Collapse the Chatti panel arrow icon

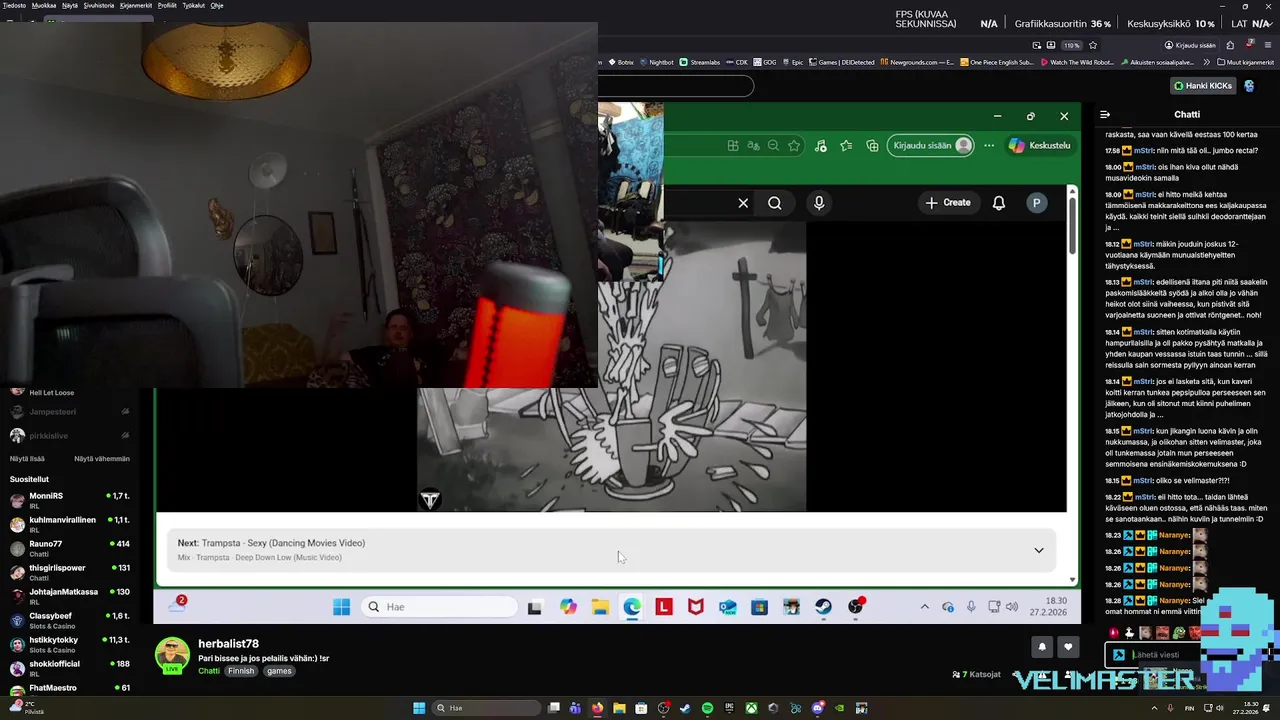pyautogui.click(x=1105, y=115)
